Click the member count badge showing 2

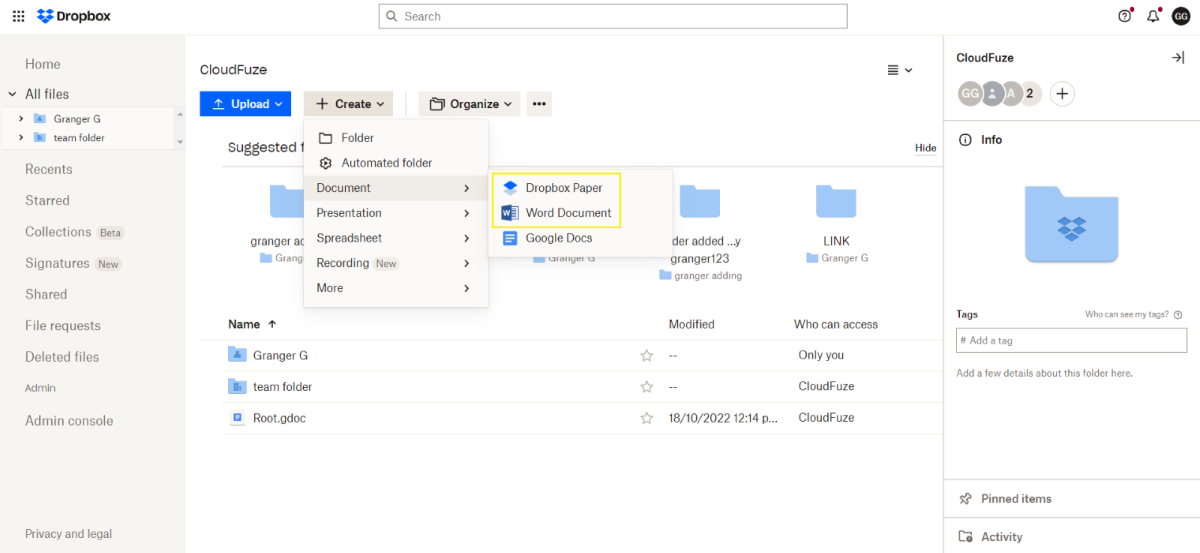click(x=1030, y=94)
